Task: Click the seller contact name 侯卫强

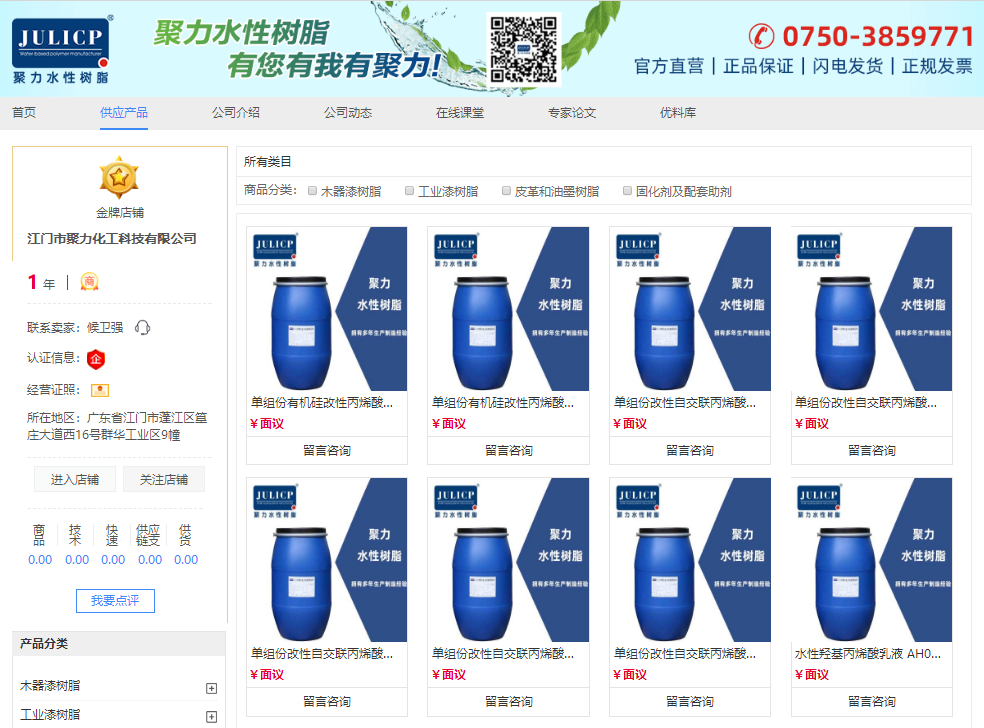Action: coord(105,328)
